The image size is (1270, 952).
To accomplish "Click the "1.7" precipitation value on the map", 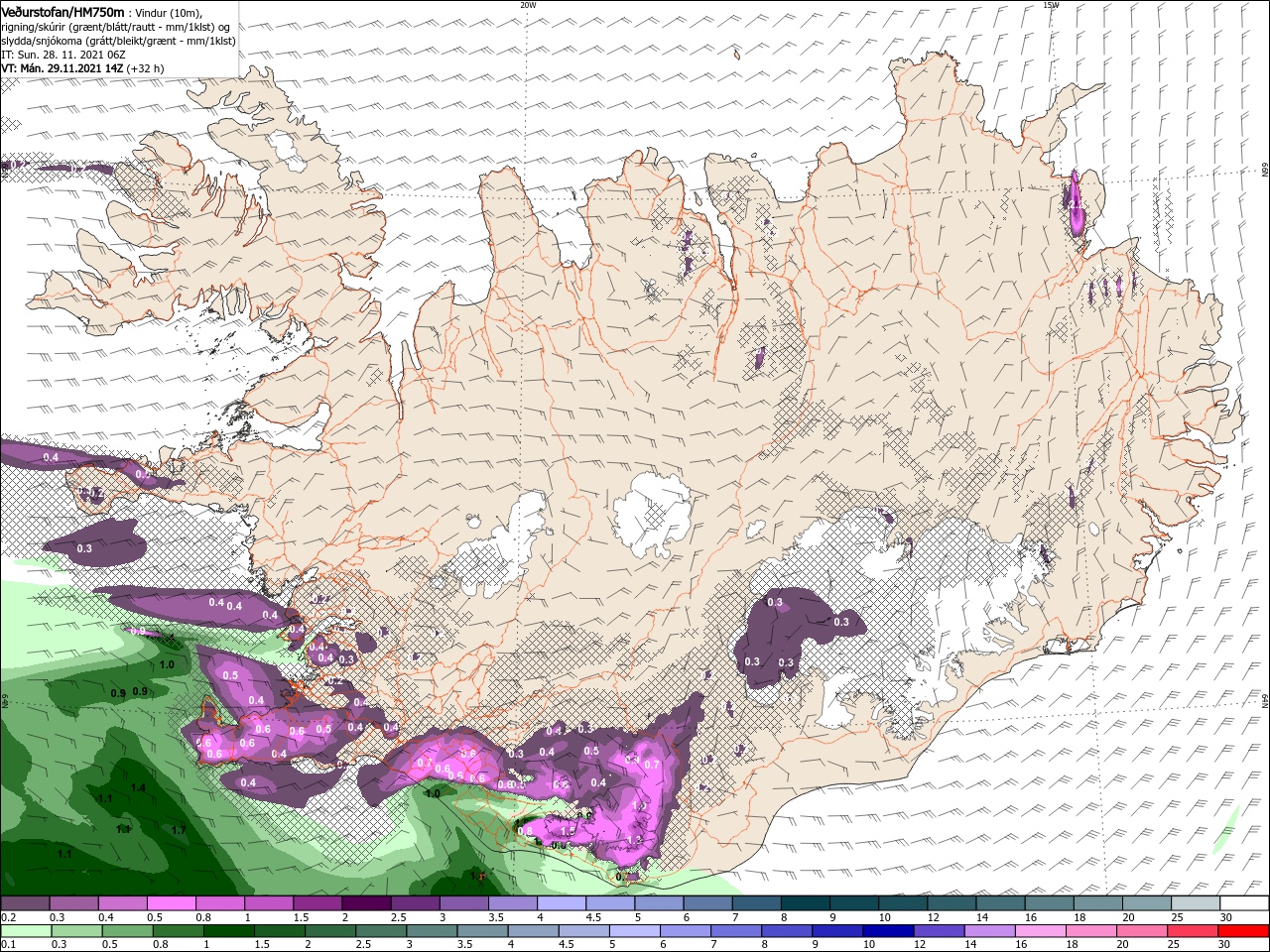I will click(179, 830).
